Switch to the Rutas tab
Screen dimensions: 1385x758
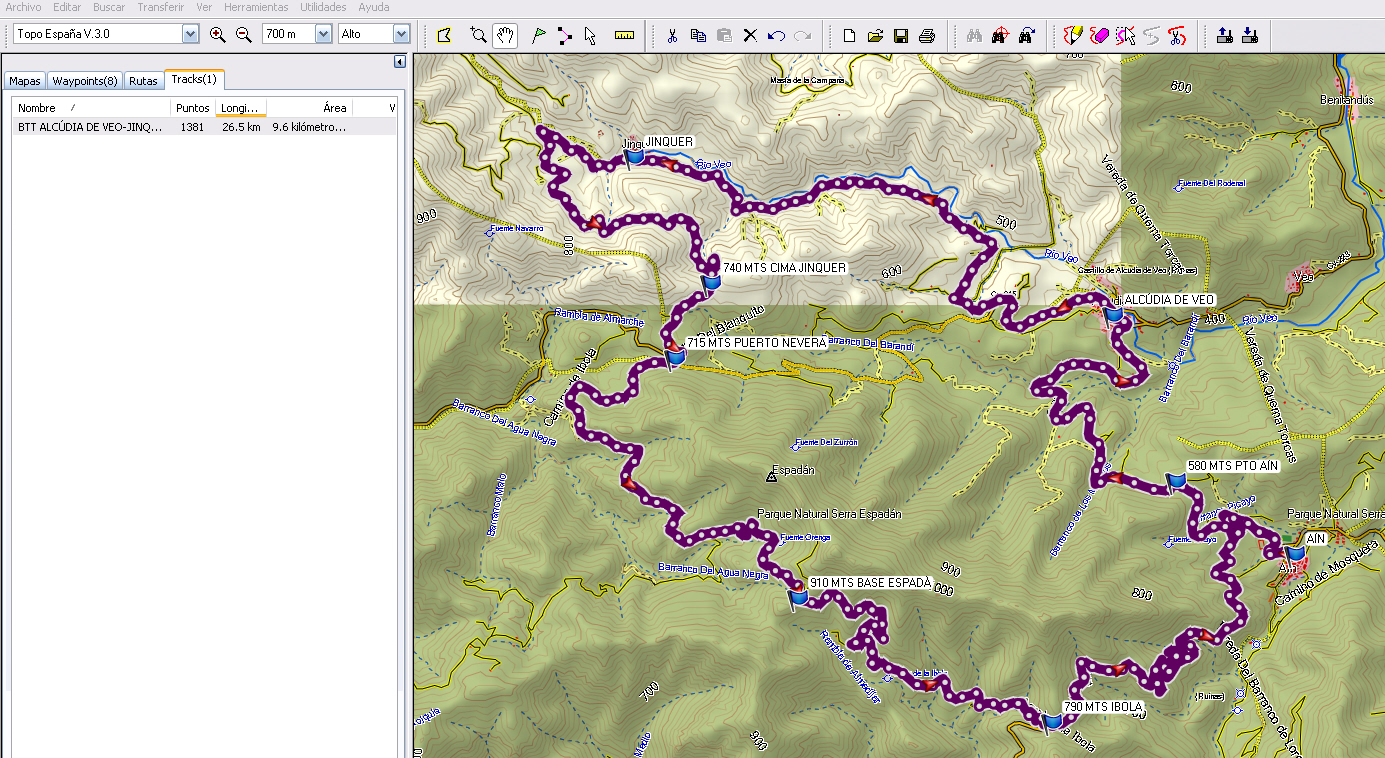pyautogui.click(x=142, y=81)
